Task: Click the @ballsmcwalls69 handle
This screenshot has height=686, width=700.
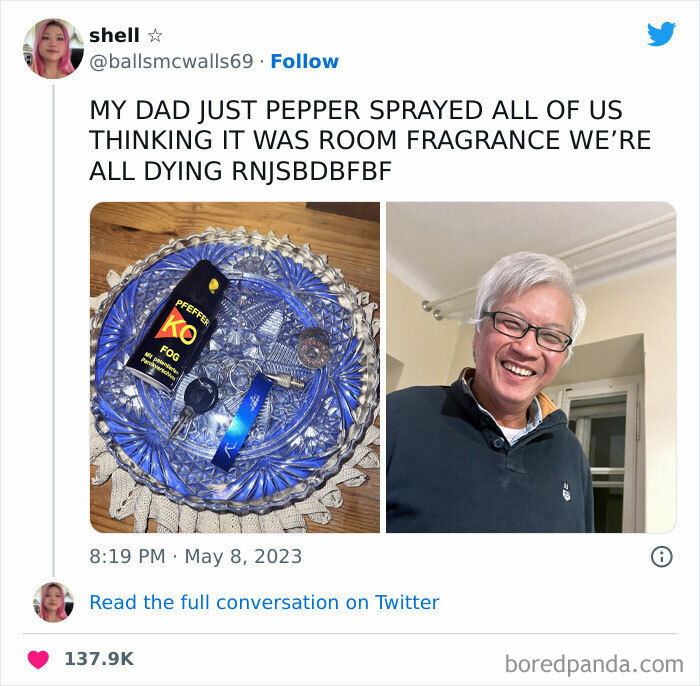Action: [x=171, y=62]
